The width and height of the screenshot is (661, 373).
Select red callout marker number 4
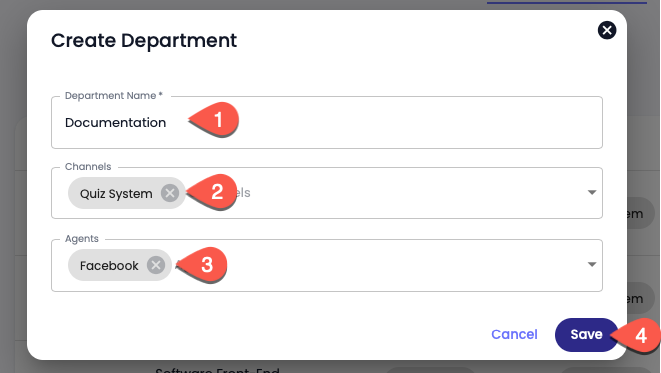tap(637, 336)
